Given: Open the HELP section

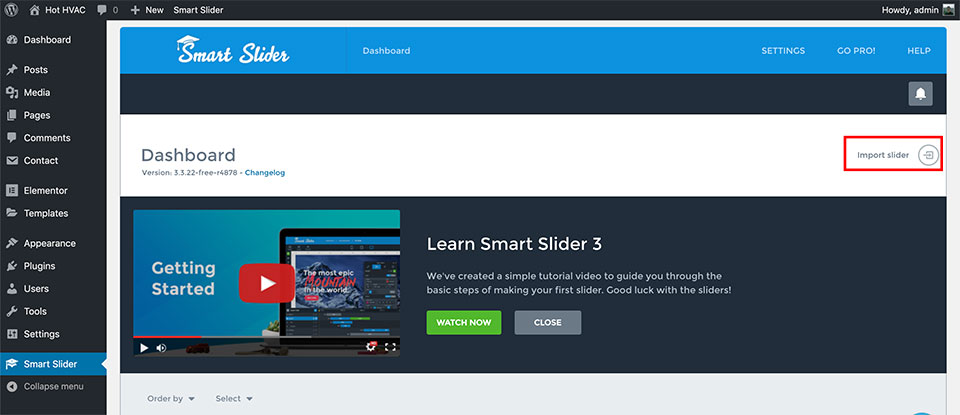Looking at the screenshot, I should tap(919, 51).
